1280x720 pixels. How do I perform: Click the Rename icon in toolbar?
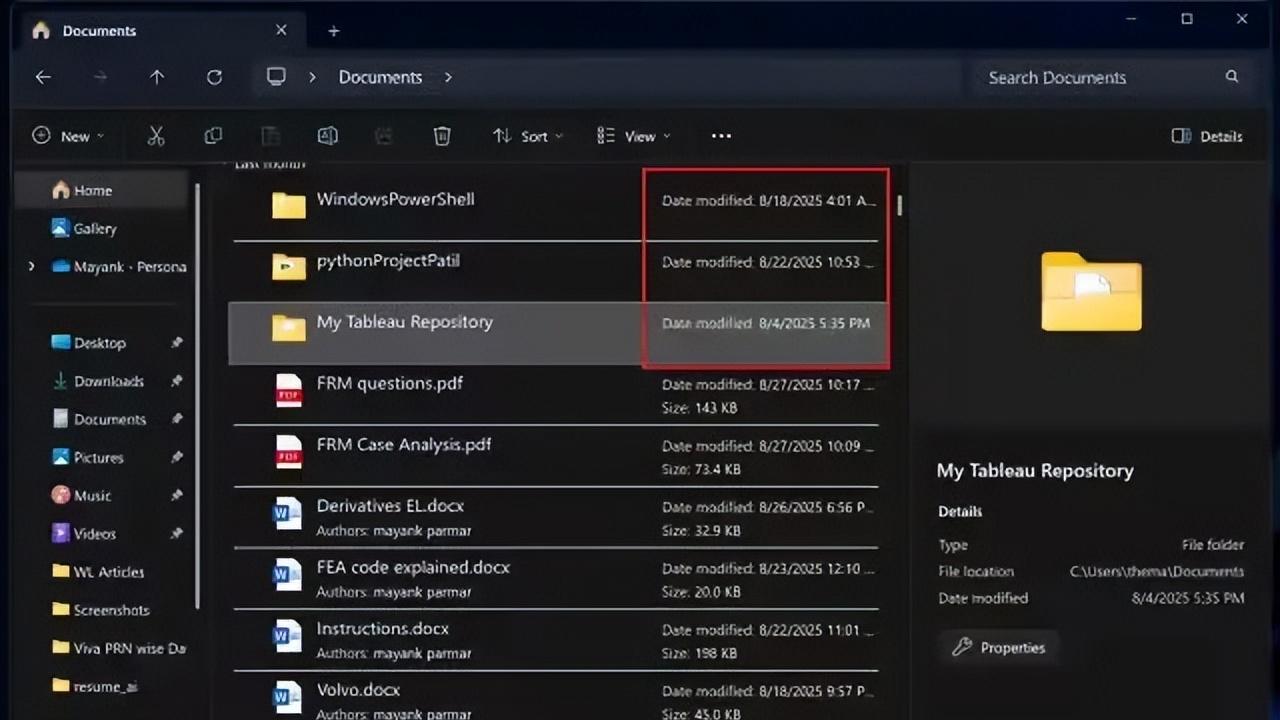point(327,136)
